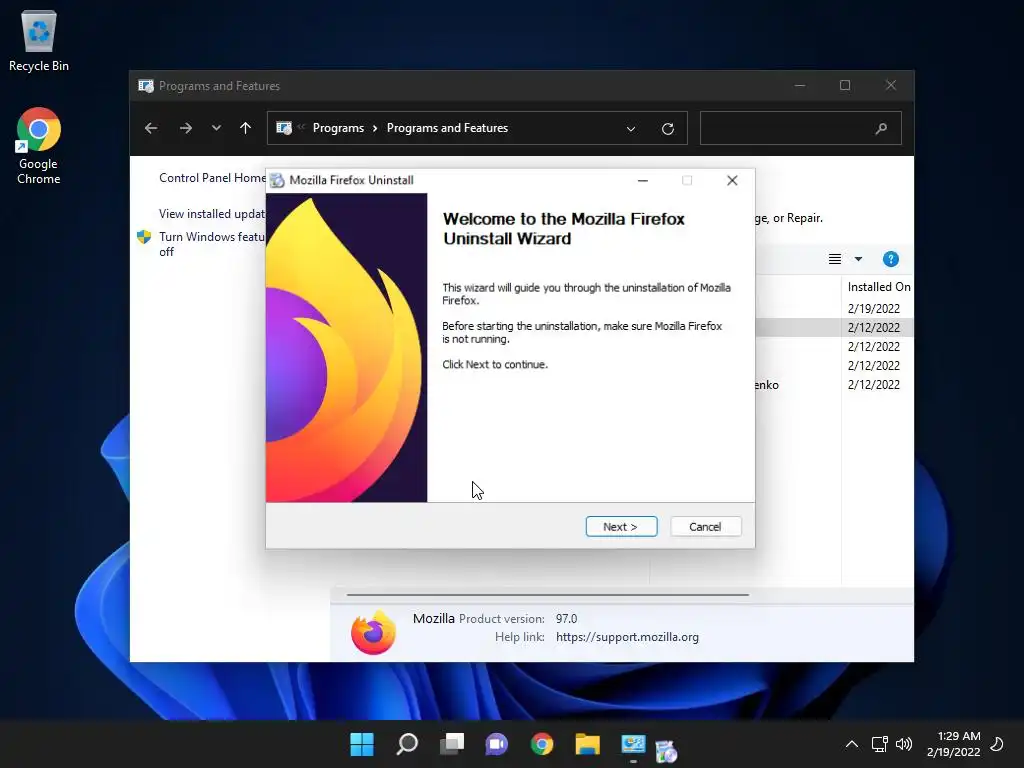Select Google Chrome desktop shortcut
This screenshot has width=1024, height=768.
pyautogui.click(x=39, y=146)
